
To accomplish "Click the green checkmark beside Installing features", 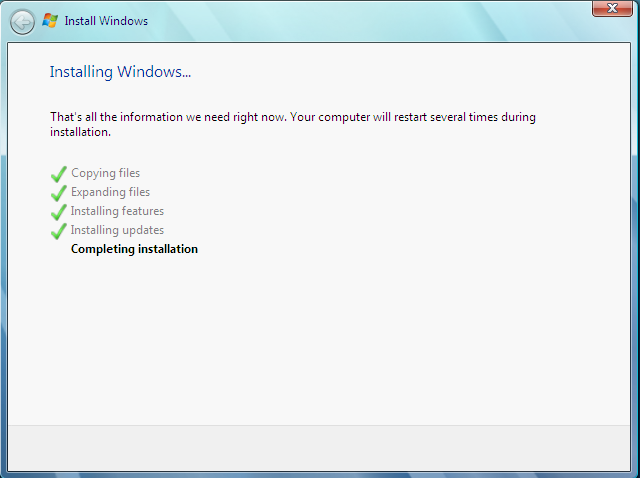I will 59,212.
